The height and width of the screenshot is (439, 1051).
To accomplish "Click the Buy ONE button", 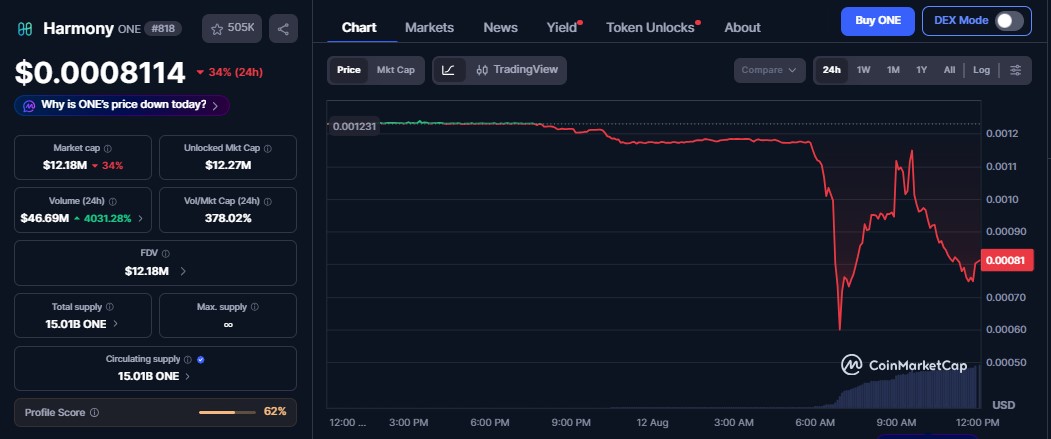I will [x=878, y=21].
